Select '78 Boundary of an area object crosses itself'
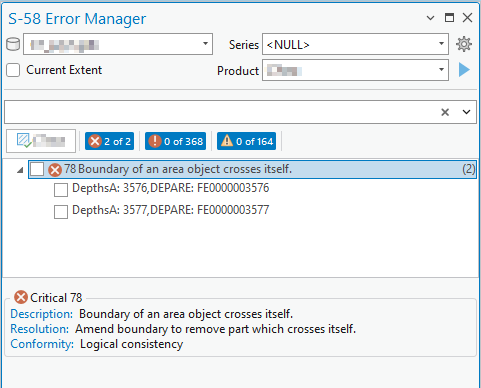Viewport: 481px width, 388px height. [x=252, y=169]
